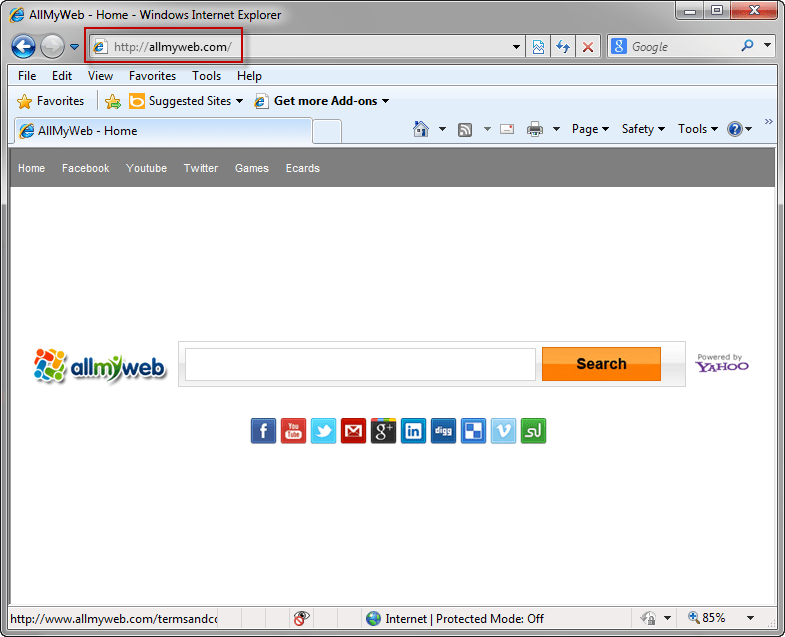Click the allmyweb logo

(x=99, y=366)
